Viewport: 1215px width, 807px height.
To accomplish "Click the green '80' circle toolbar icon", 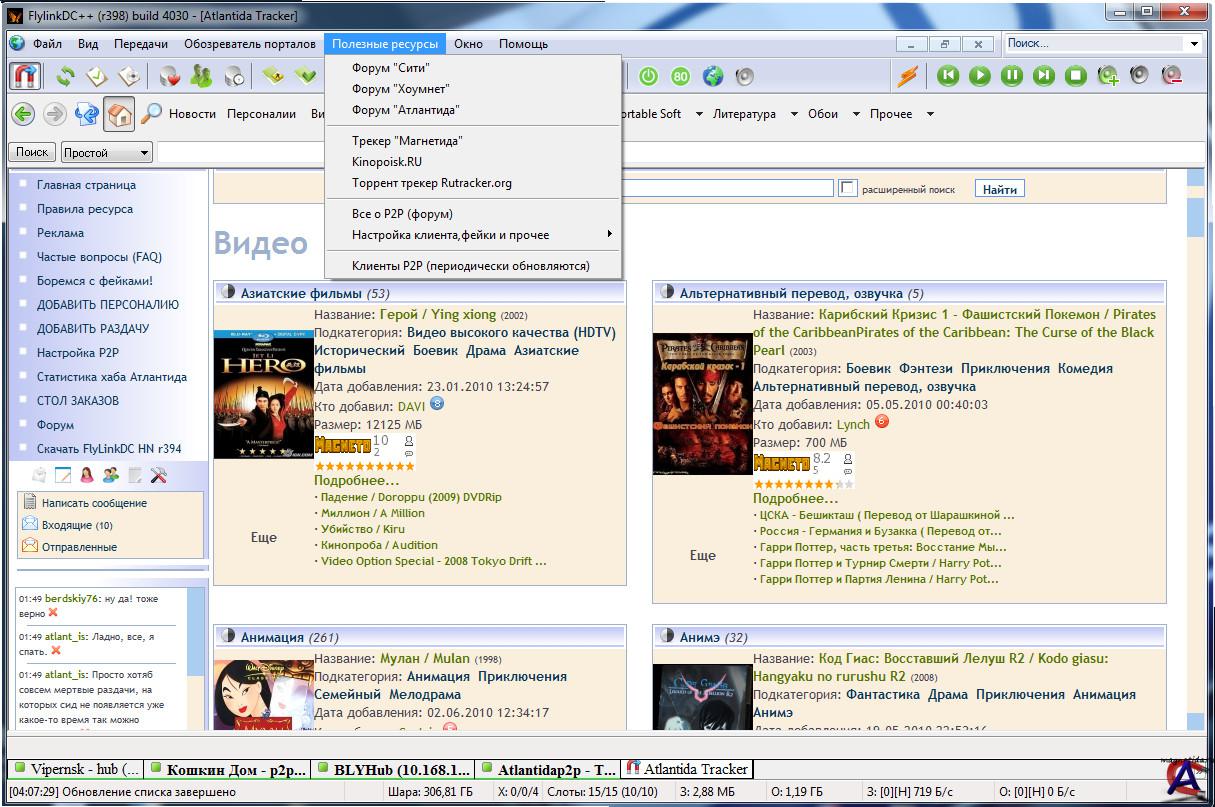I will pos(681,76).
